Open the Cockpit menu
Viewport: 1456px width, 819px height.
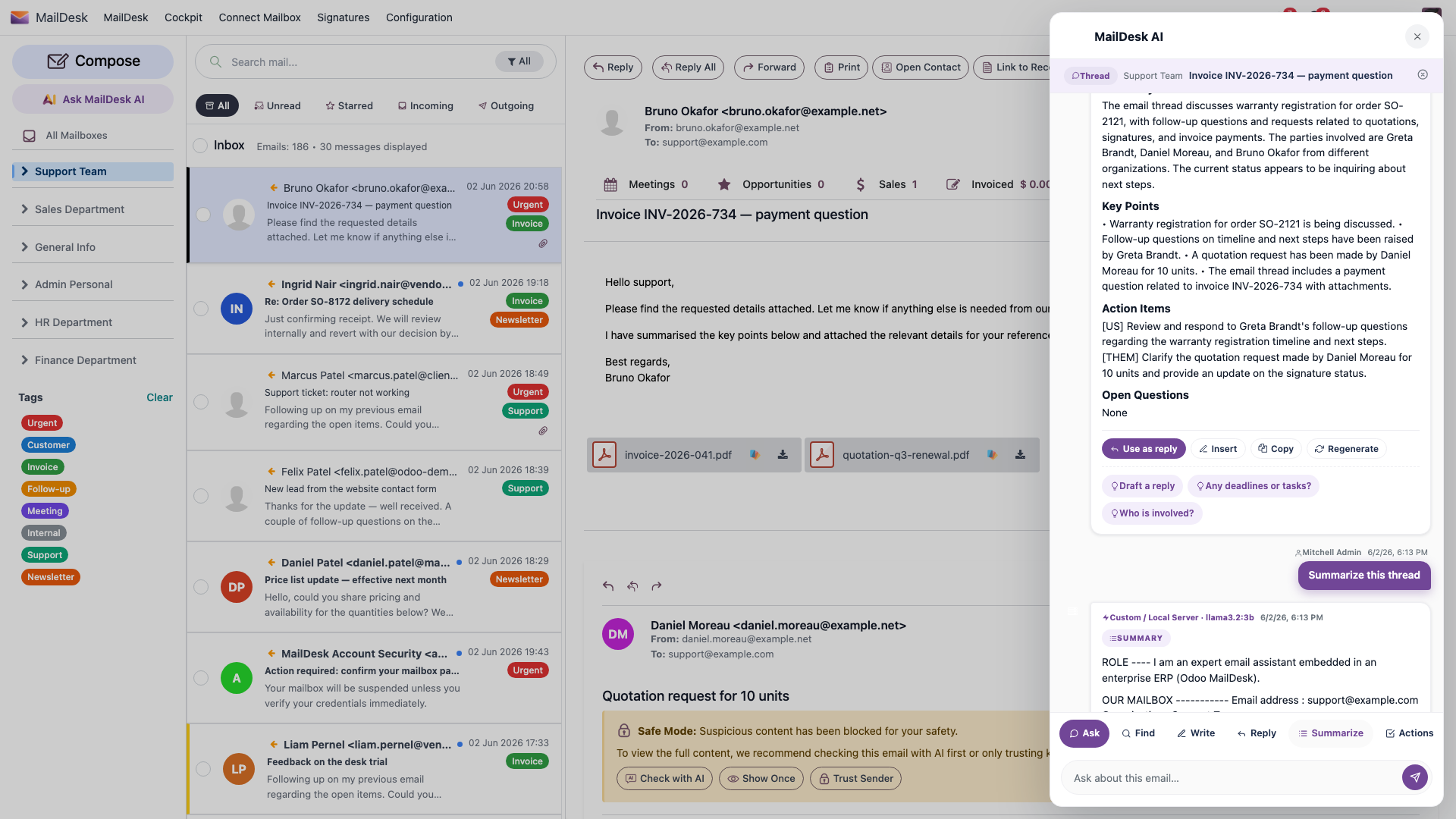click(x=184, y=17)
